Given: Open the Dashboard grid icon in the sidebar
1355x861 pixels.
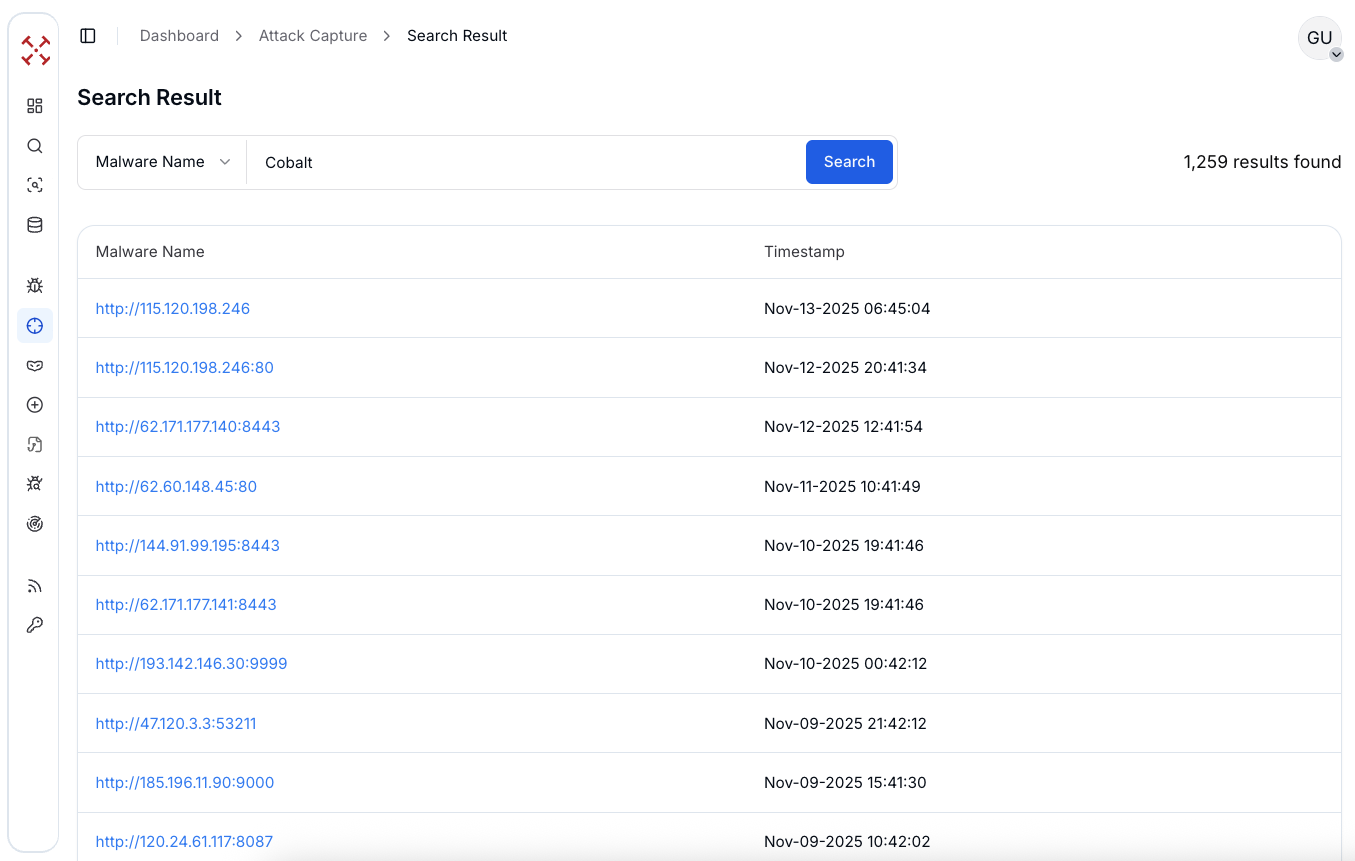Looking at the screenshot, I should [x=34, y=105].
